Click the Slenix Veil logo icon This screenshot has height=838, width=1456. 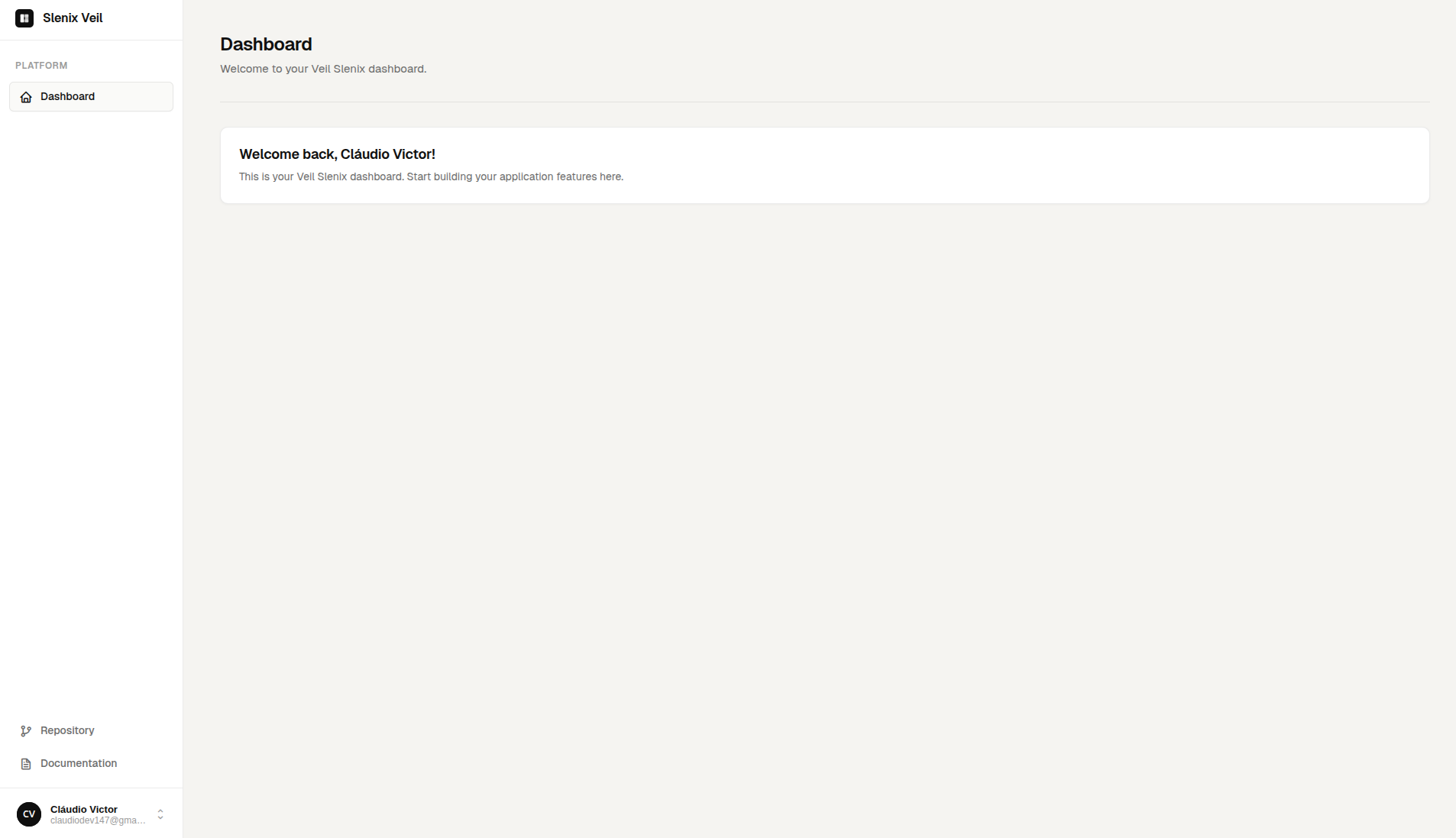point(24,18)
